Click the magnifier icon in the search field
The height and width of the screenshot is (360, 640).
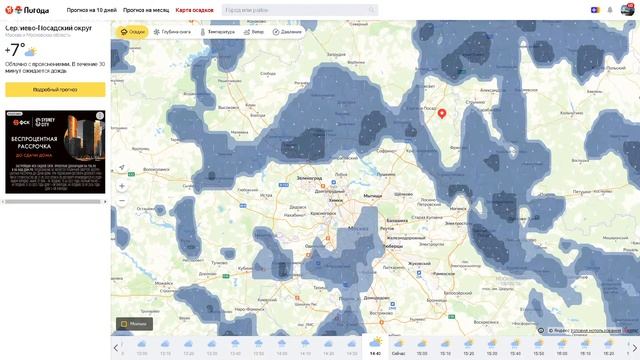[371, 10]
